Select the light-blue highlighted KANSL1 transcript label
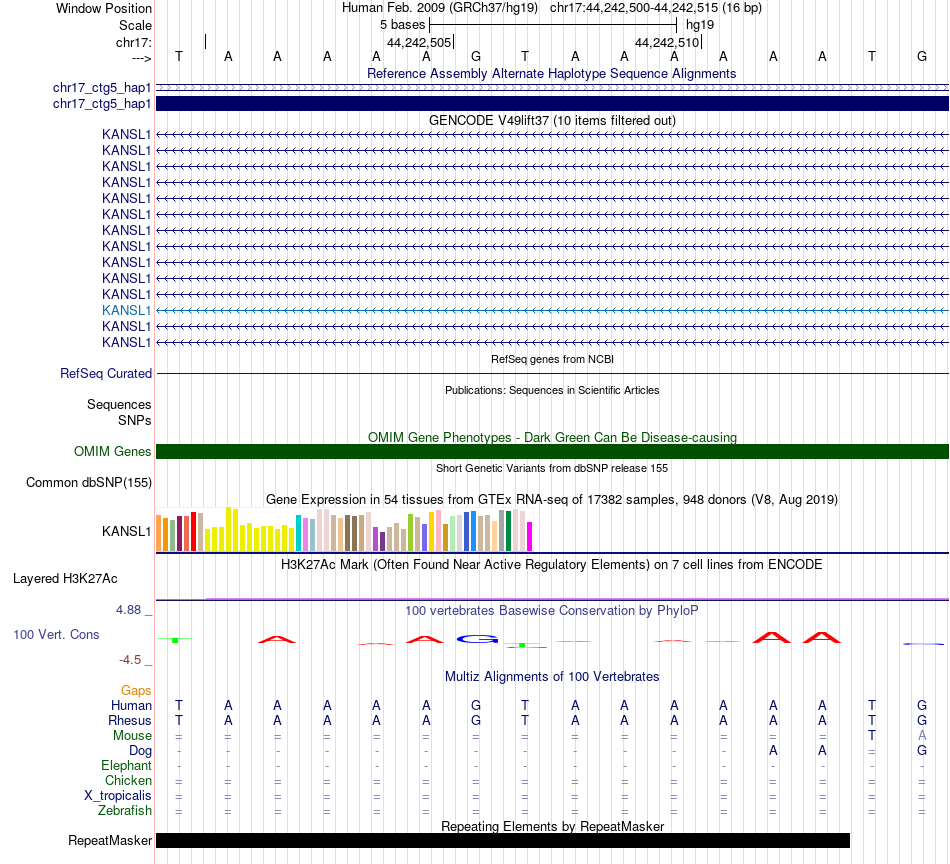This screenshot has width=950, height=864. pyautogui.click(x=126, y=310)
